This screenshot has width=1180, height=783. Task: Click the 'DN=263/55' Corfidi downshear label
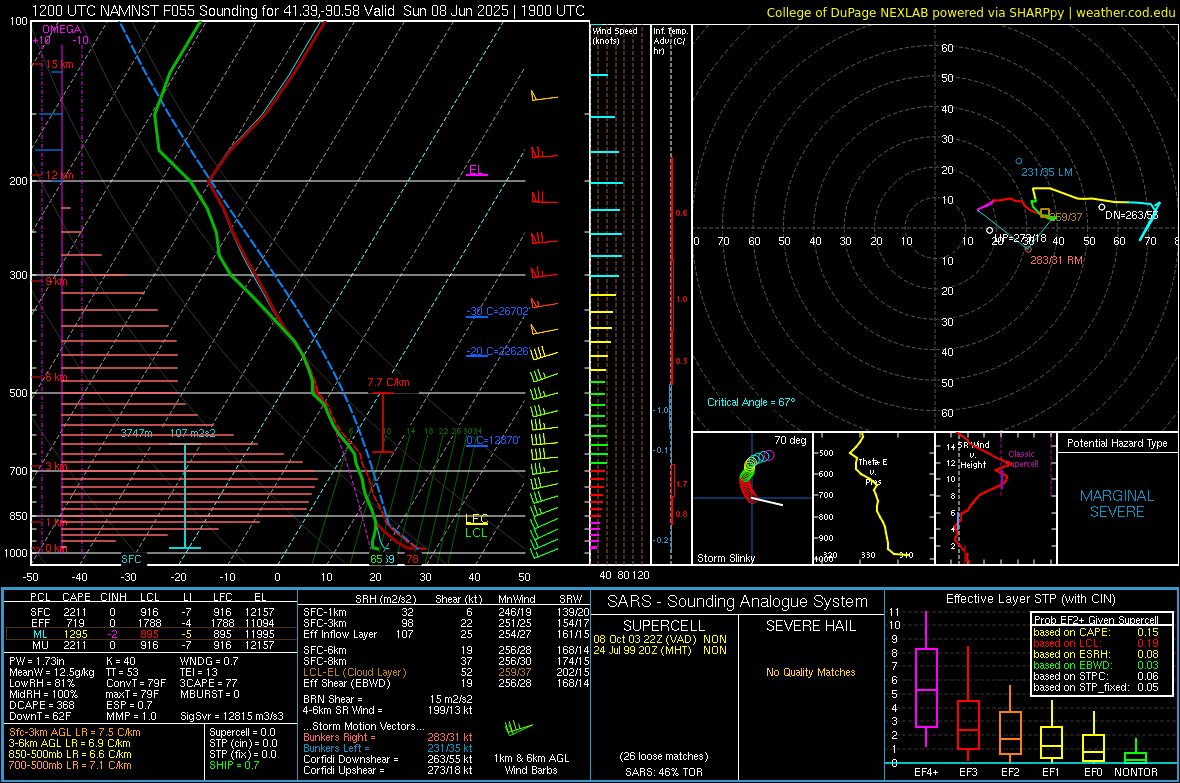point(1131,215)
